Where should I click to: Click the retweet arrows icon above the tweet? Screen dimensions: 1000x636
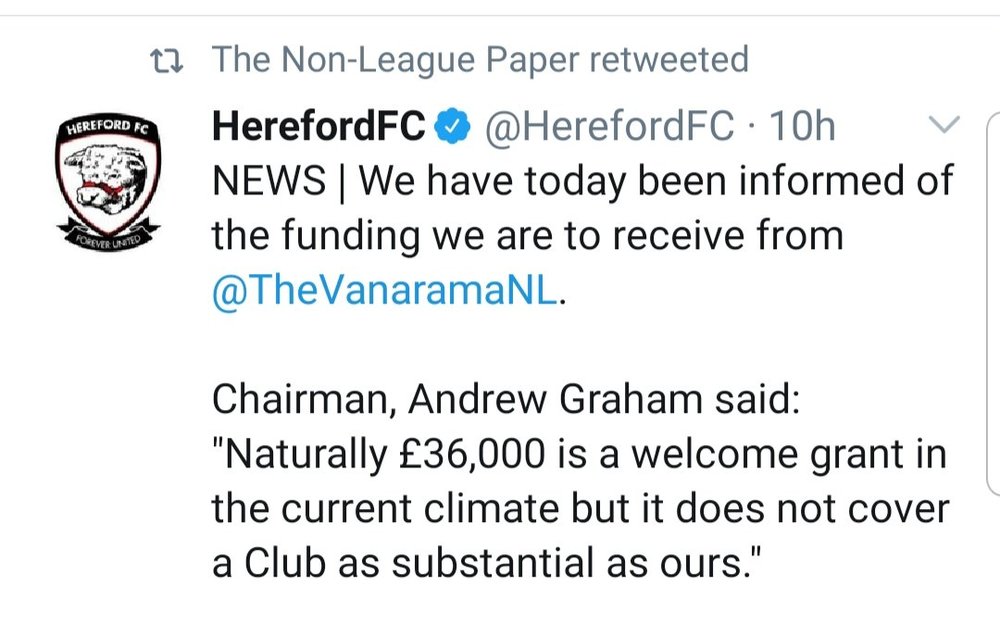[166, 61]
